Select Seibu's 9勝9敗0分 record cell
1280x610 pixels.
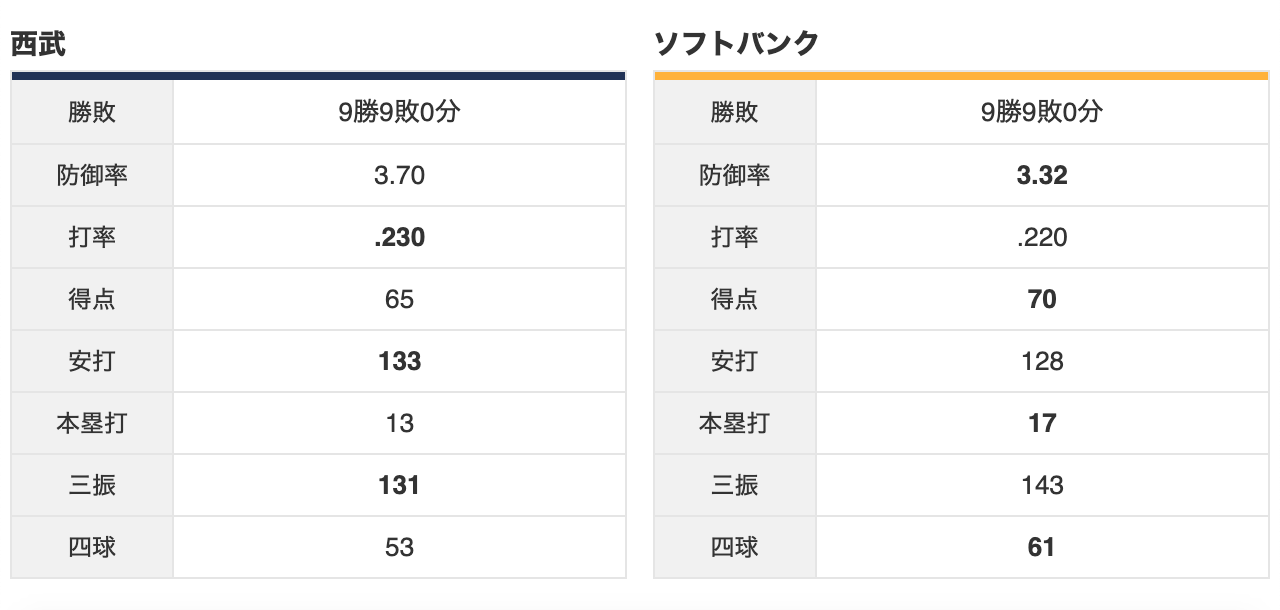pos(399,112)
